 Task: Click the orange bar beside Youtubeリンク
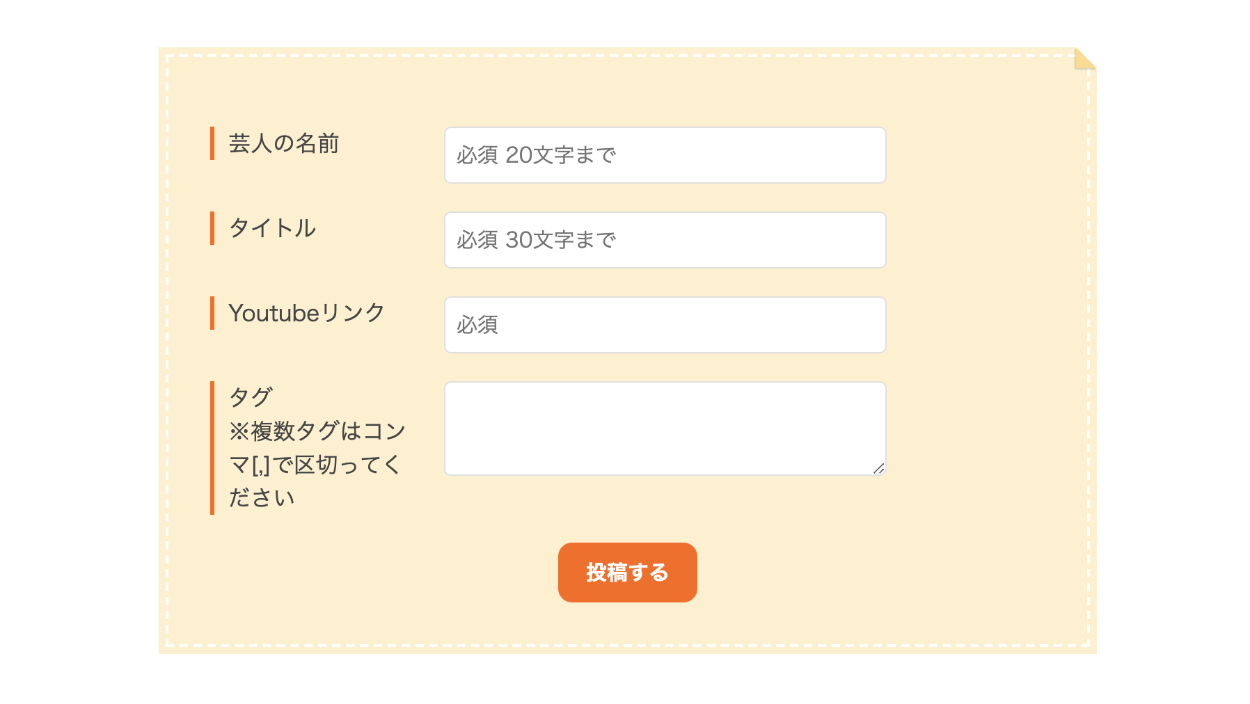point(212,313)
